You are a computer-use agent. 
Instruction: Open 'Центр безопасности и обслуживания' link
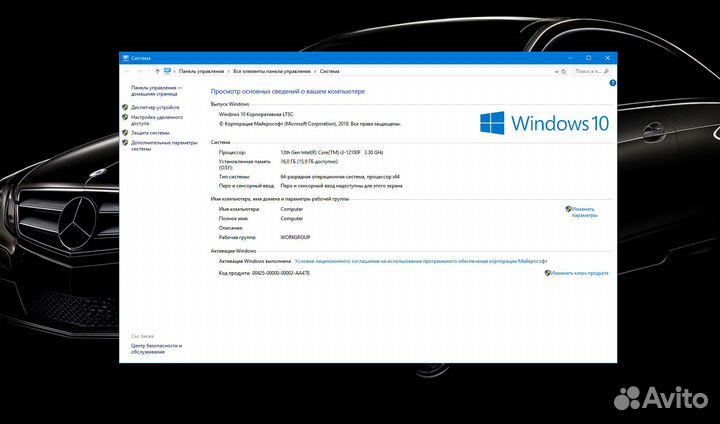(x=157, y=349)
